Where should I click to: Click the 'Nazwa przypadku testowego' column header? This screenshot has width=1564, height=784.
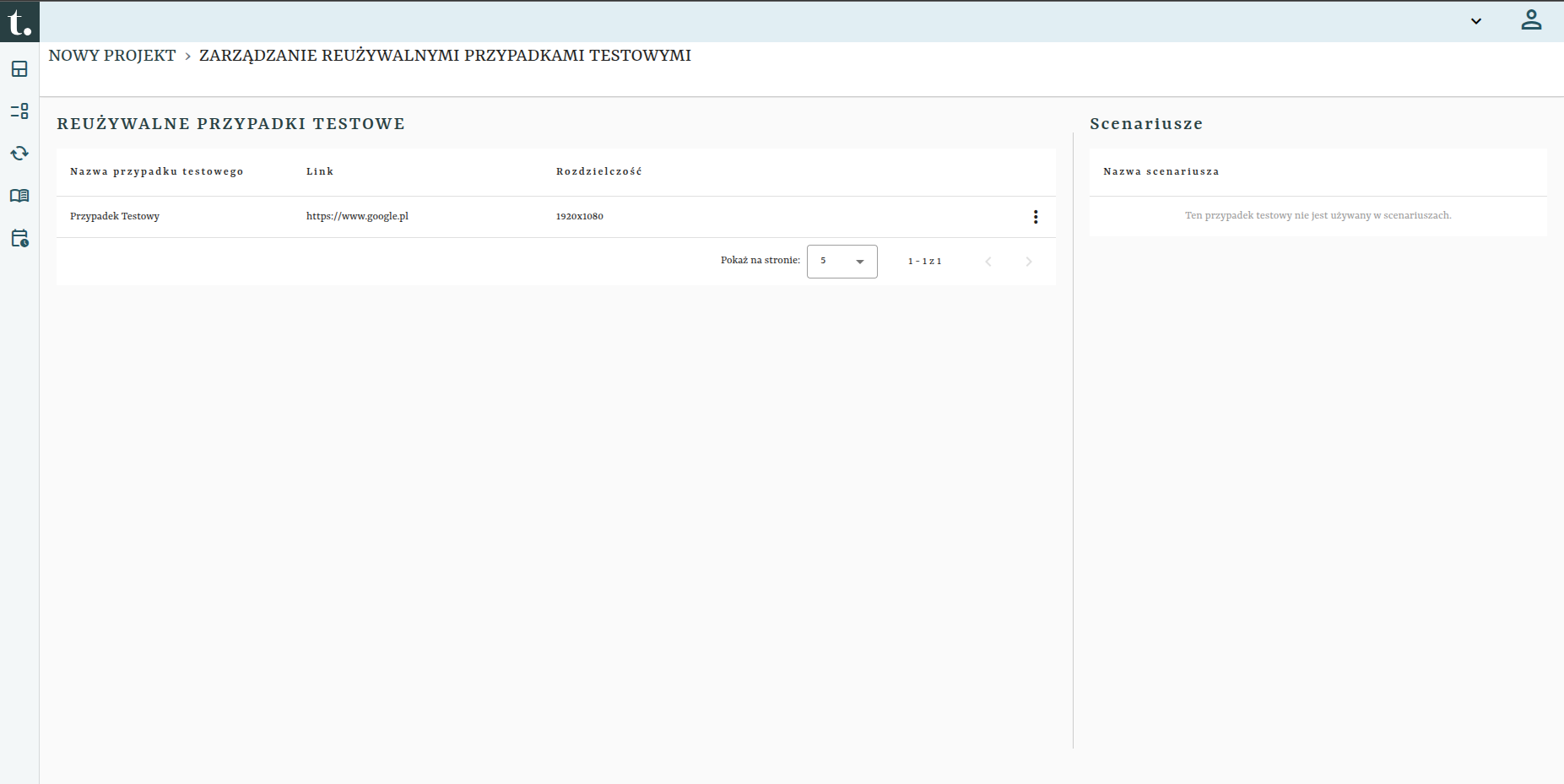tap(157, 171)
